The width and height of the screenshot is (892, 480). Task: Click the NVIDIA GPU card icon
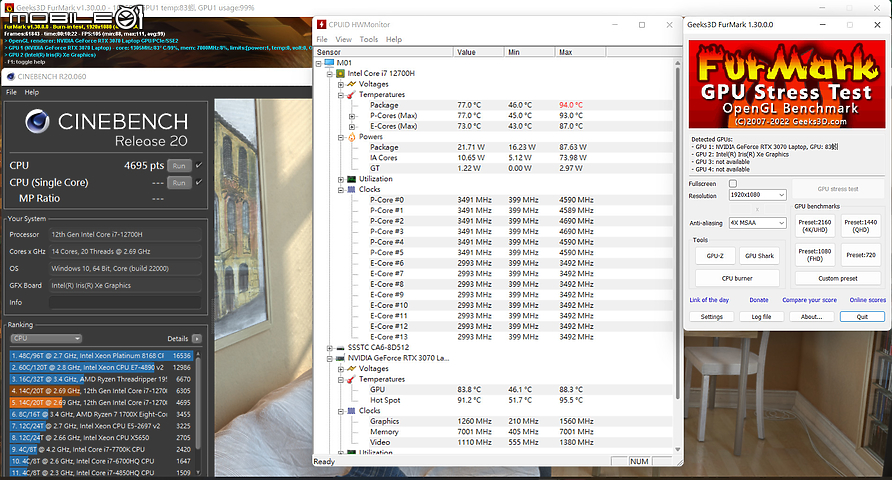point(340,358)
